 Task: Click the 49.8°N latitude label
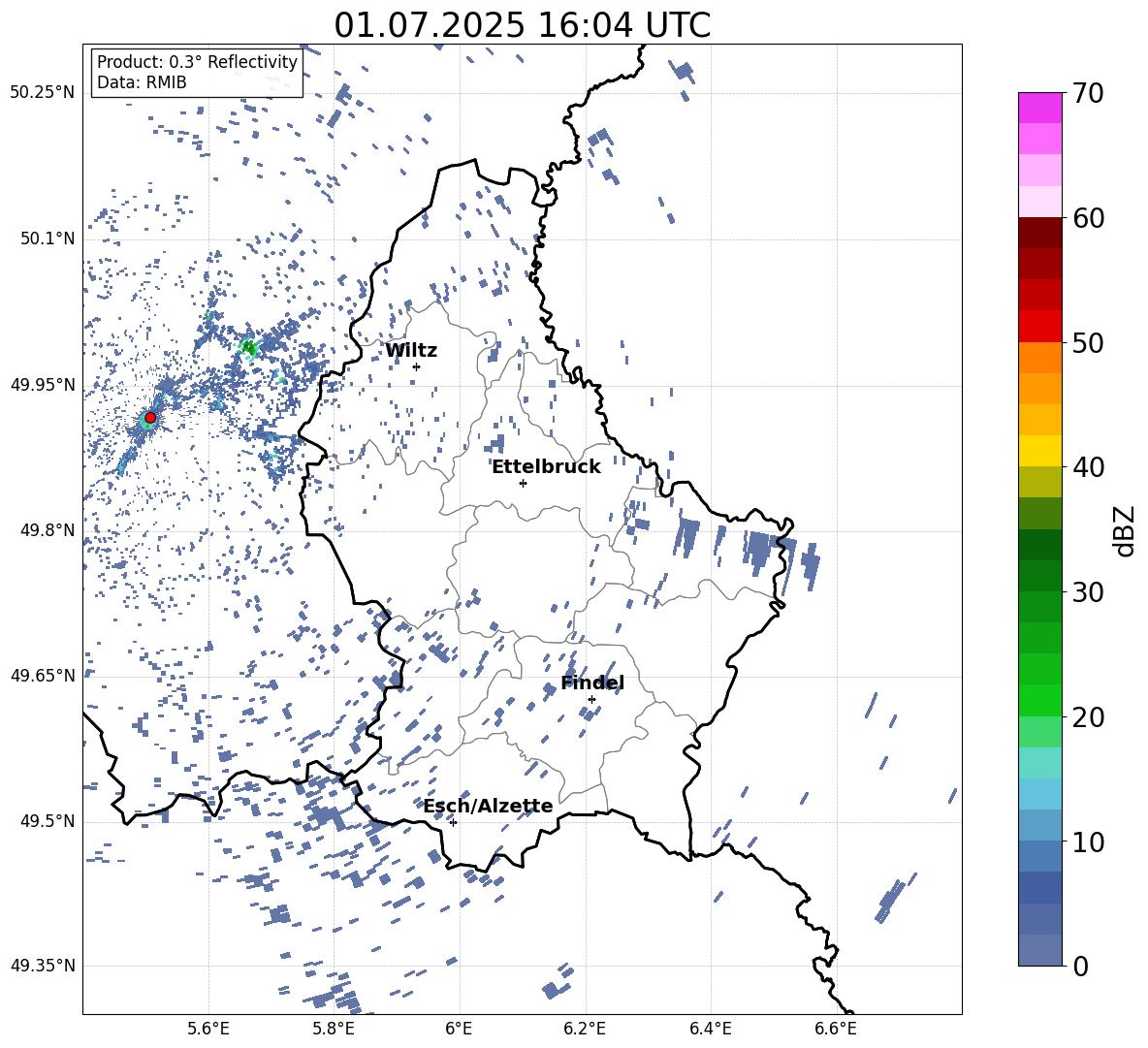pos(48,530)
